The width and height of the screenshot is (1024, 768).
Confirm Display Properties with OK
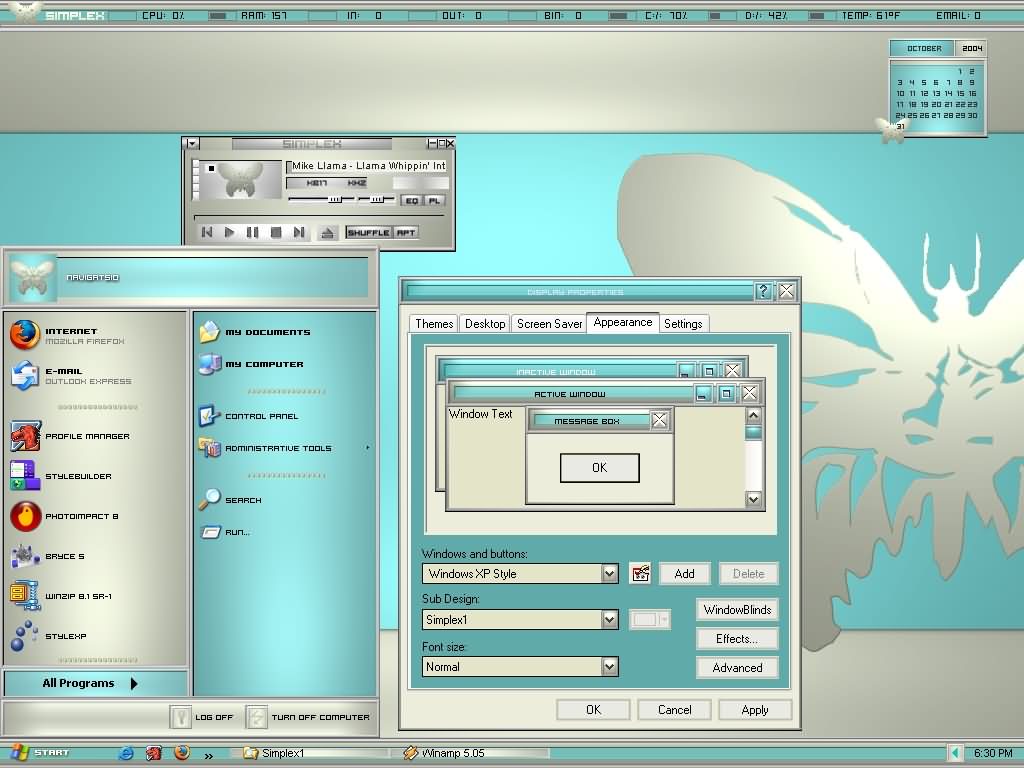tap(594, 710)
